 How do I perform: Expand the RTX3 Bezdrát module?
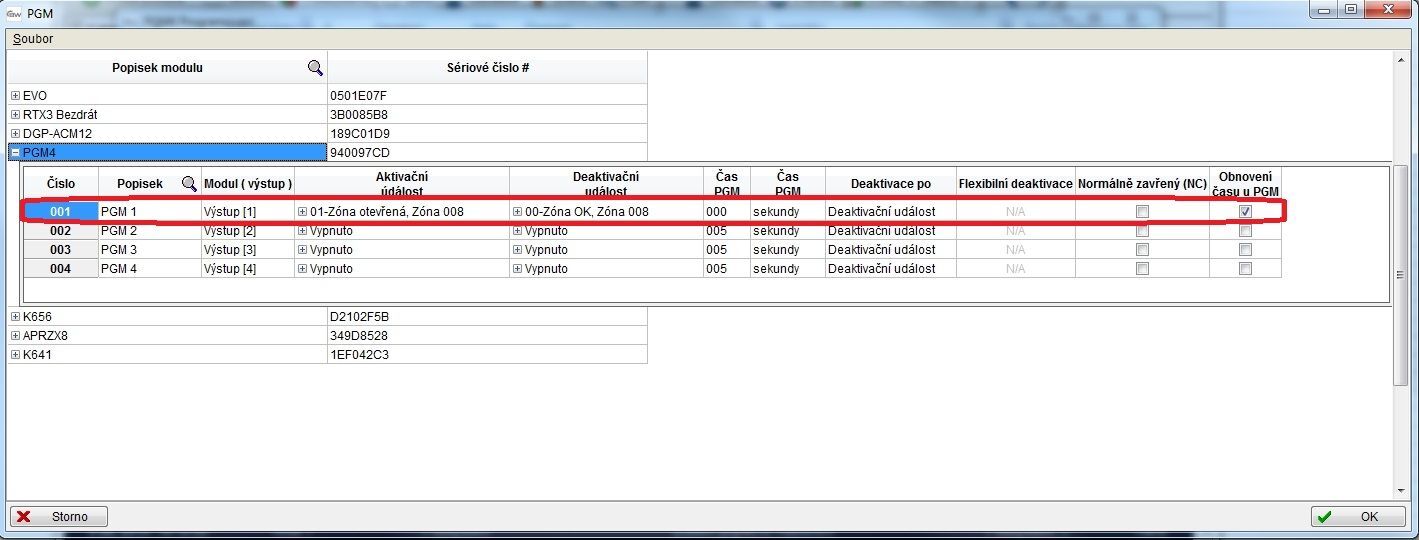coord(16,115)
